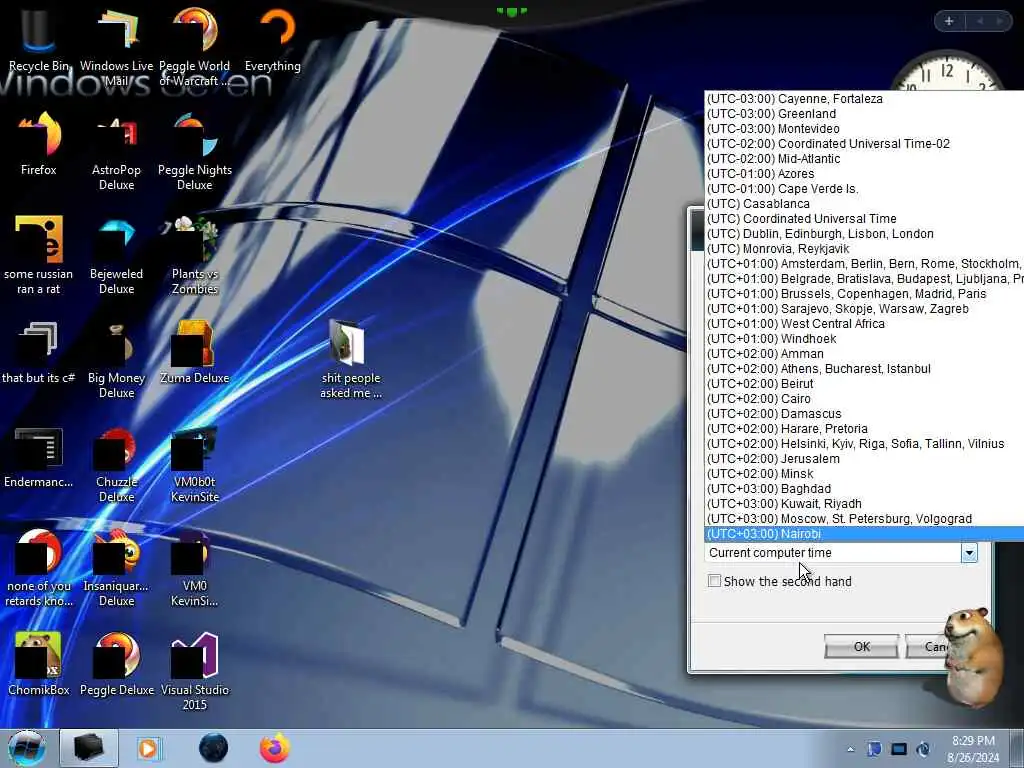Select Plants vs Zombies desktop icon
1024x768 pixels.
(195, 255)
